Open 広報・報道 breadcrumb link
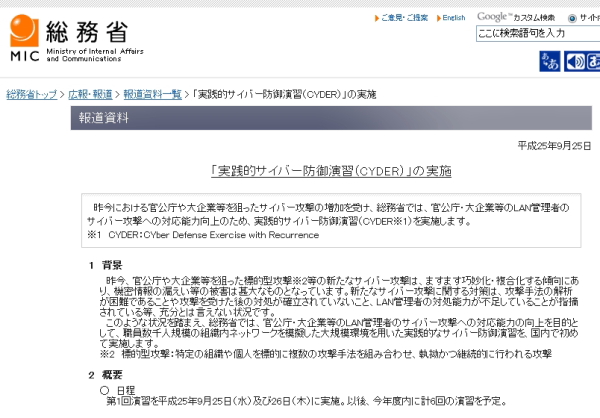600x418 pixels. 91,94
